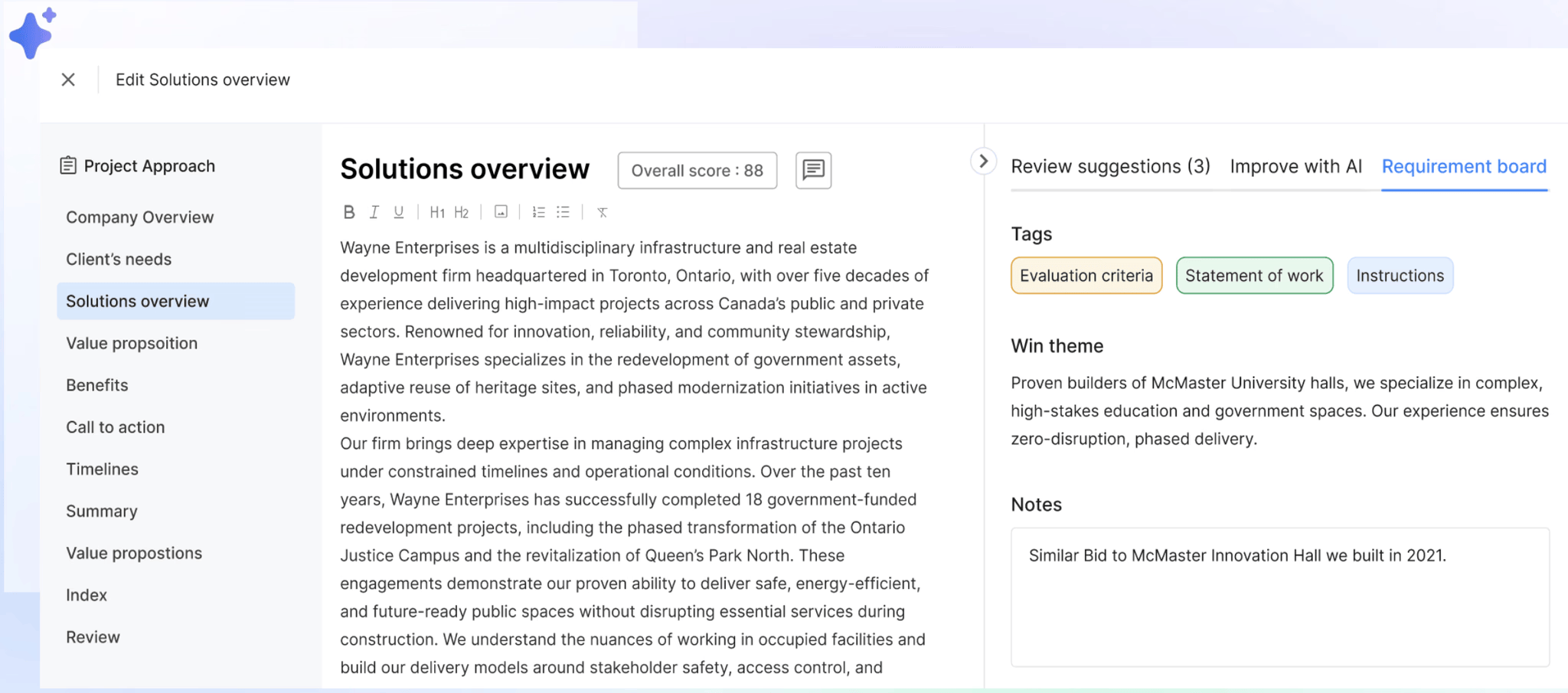
Task: Expand the Overall score details
Action: tap(697, 170)
